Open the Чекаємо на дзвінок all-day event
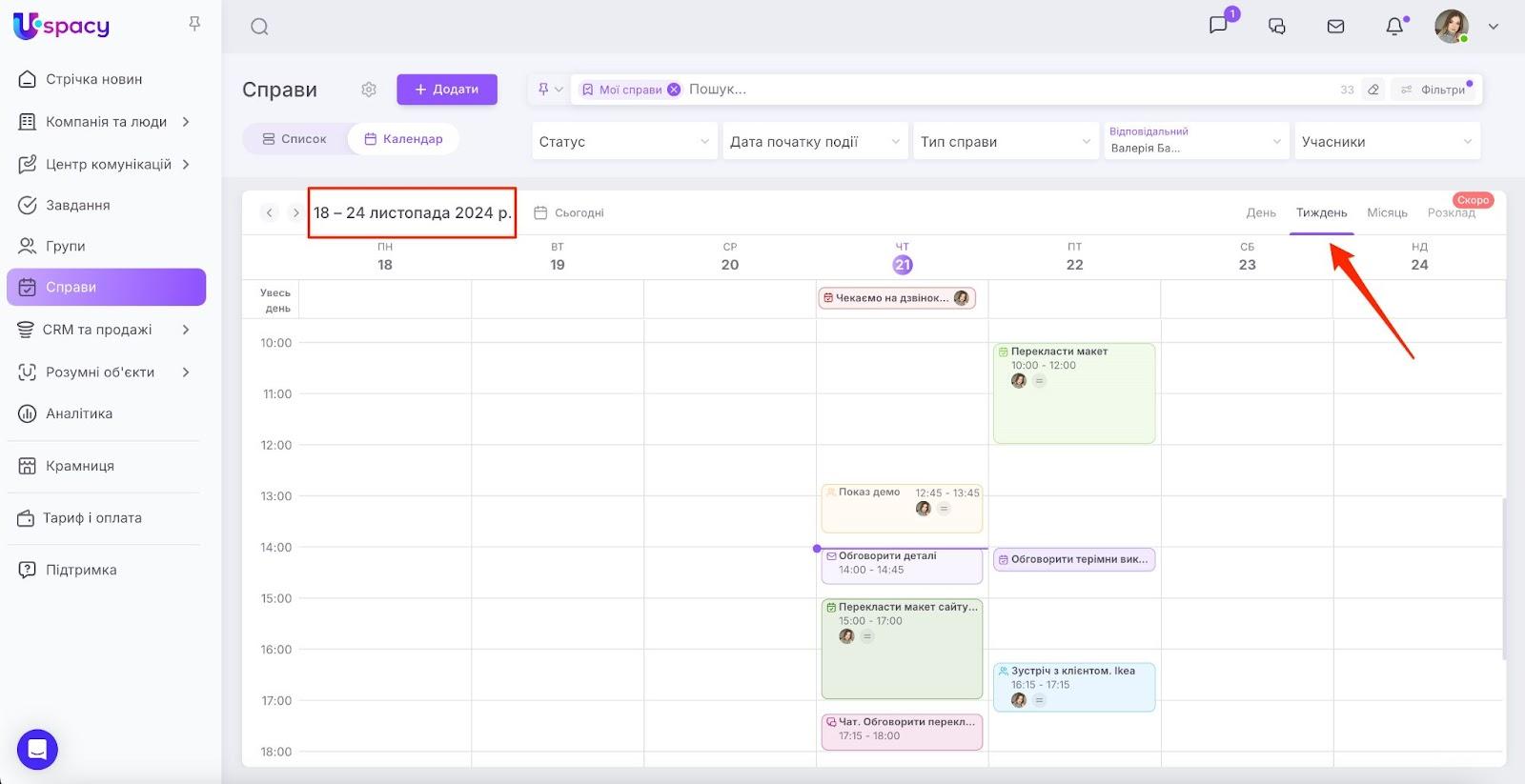1525x784 pixels. coord(897,298)
